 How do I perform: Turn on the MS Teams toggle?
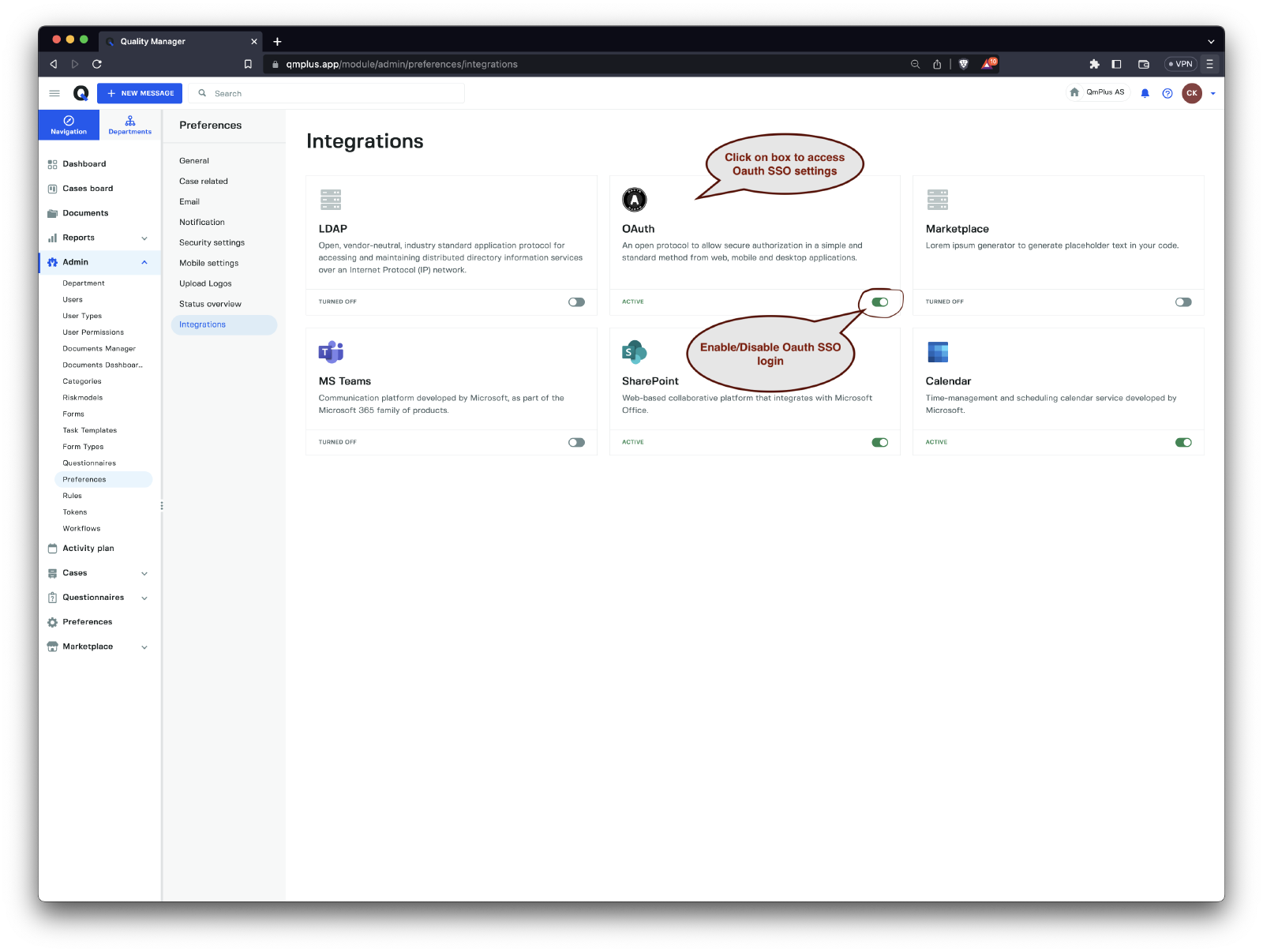pyautogui.click(x=576, y=442)
